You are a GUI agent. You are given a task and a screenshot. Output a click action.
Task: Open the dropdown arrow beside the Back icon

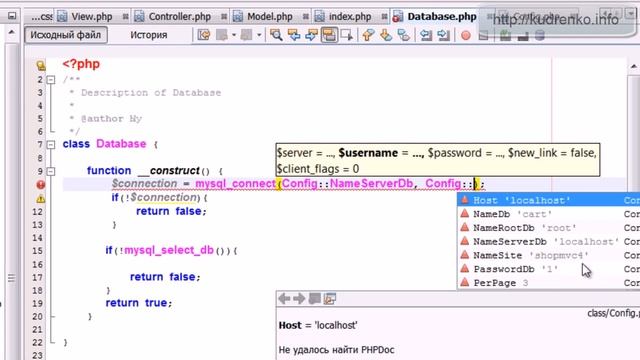pos(234,35)
